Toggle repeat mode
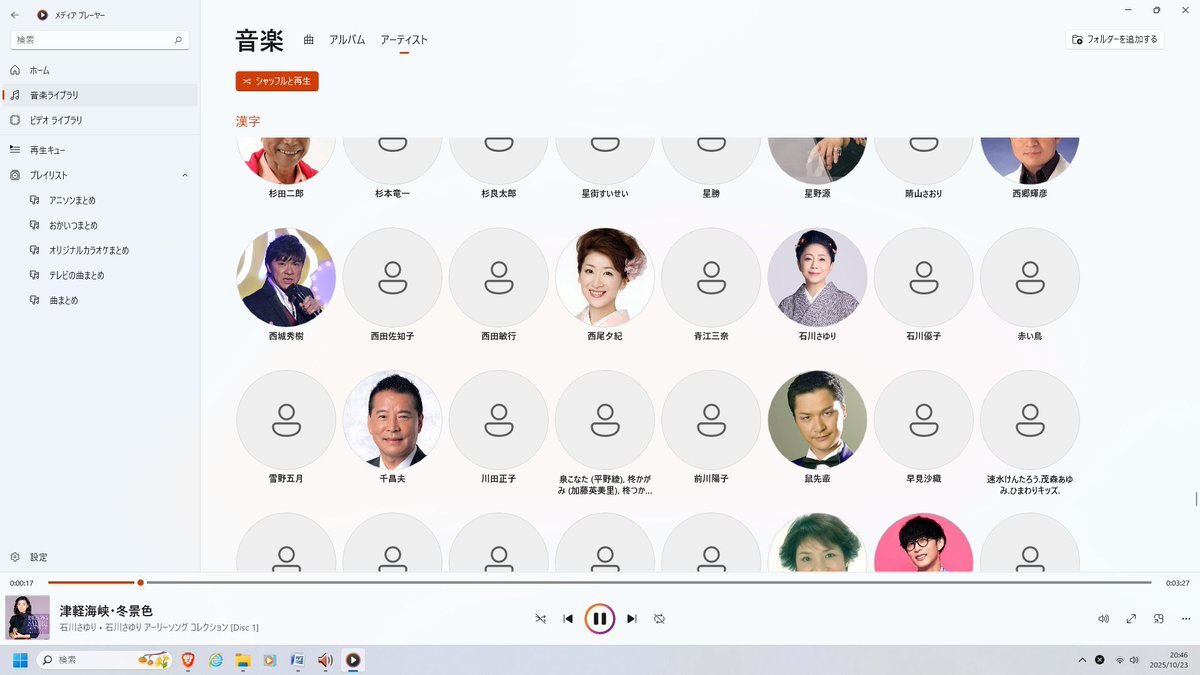The image size is (1200, 675). 659,619
